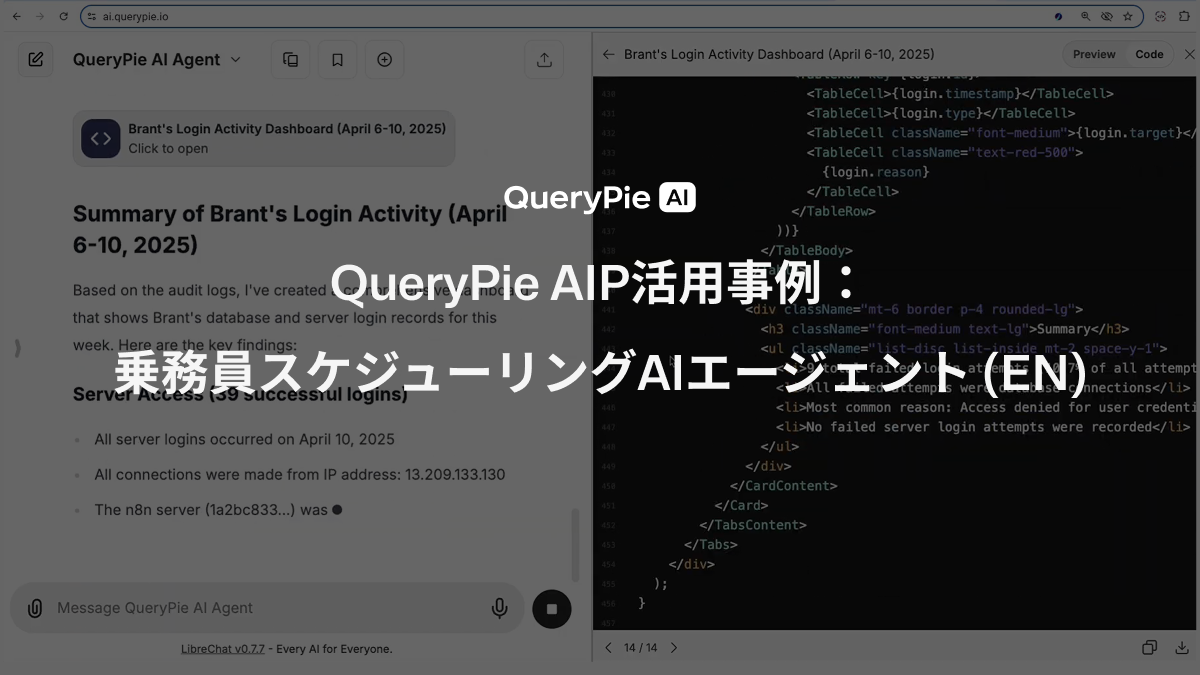Switch to the Code tab
This screenshot has height=675, width=1200.
click(1149, 54)
